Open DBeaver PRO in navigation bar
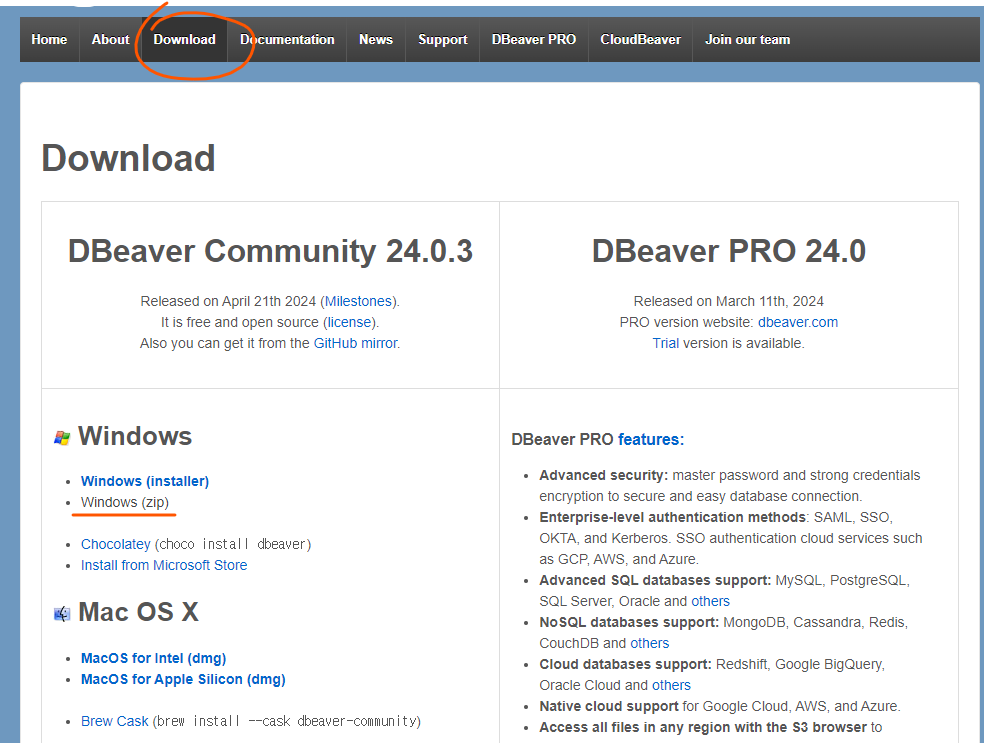 point(534,40)
